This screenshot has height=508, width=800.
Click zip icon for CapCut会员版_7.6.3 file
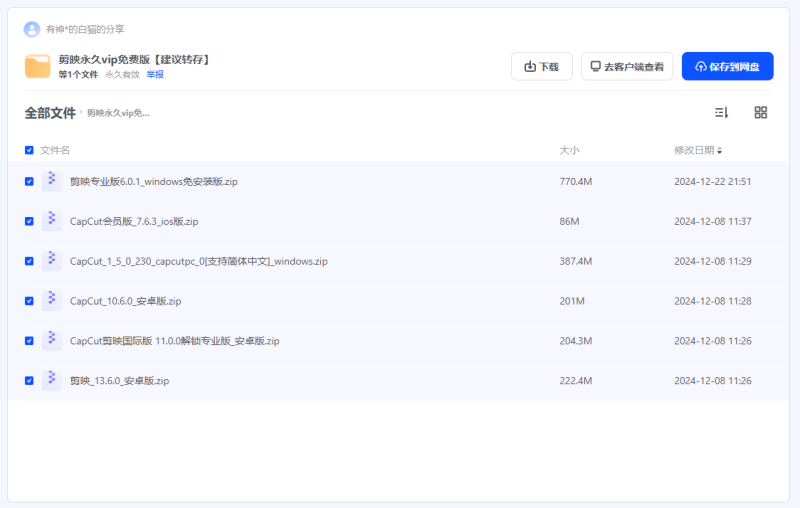pyautogui.click(x=51, y=221)
